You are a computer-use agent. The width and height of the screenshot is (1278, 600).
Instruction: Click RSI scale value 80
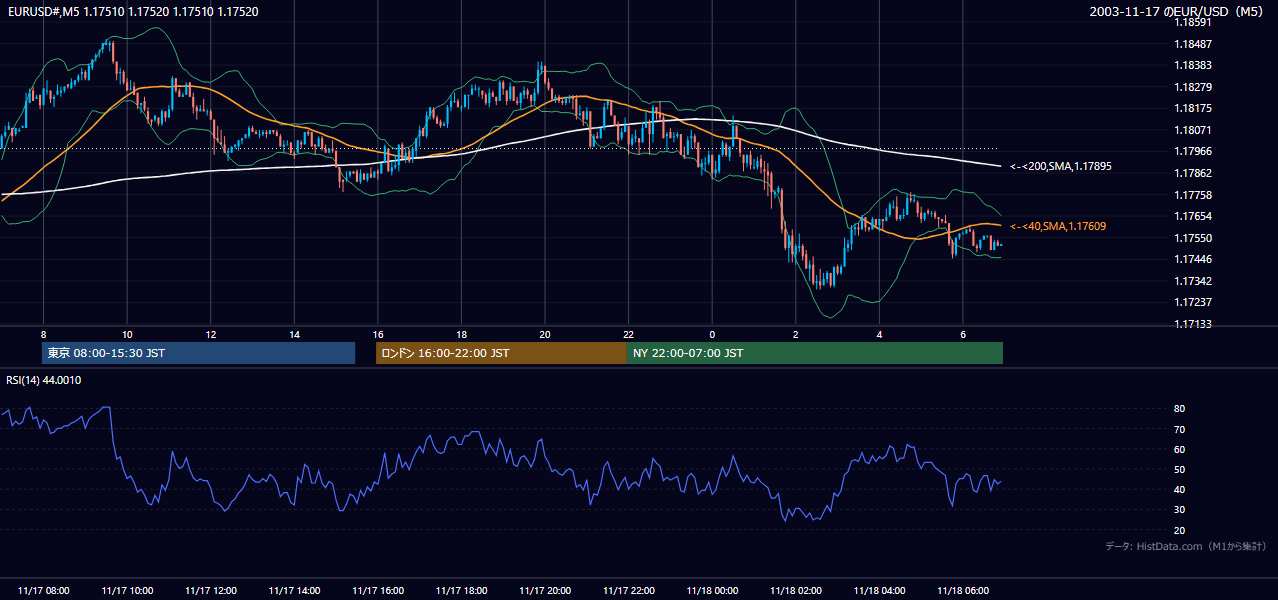pos(1180,409)
